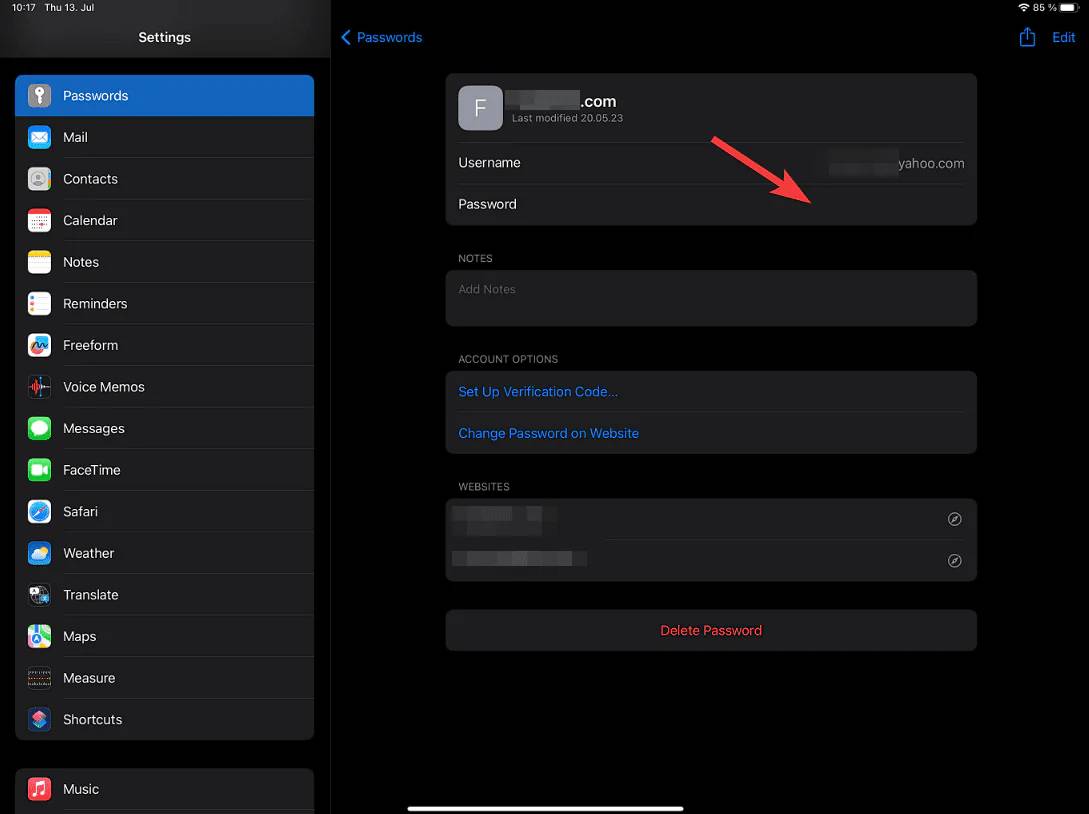Open the first website compass icon

(x=954, y=519)
